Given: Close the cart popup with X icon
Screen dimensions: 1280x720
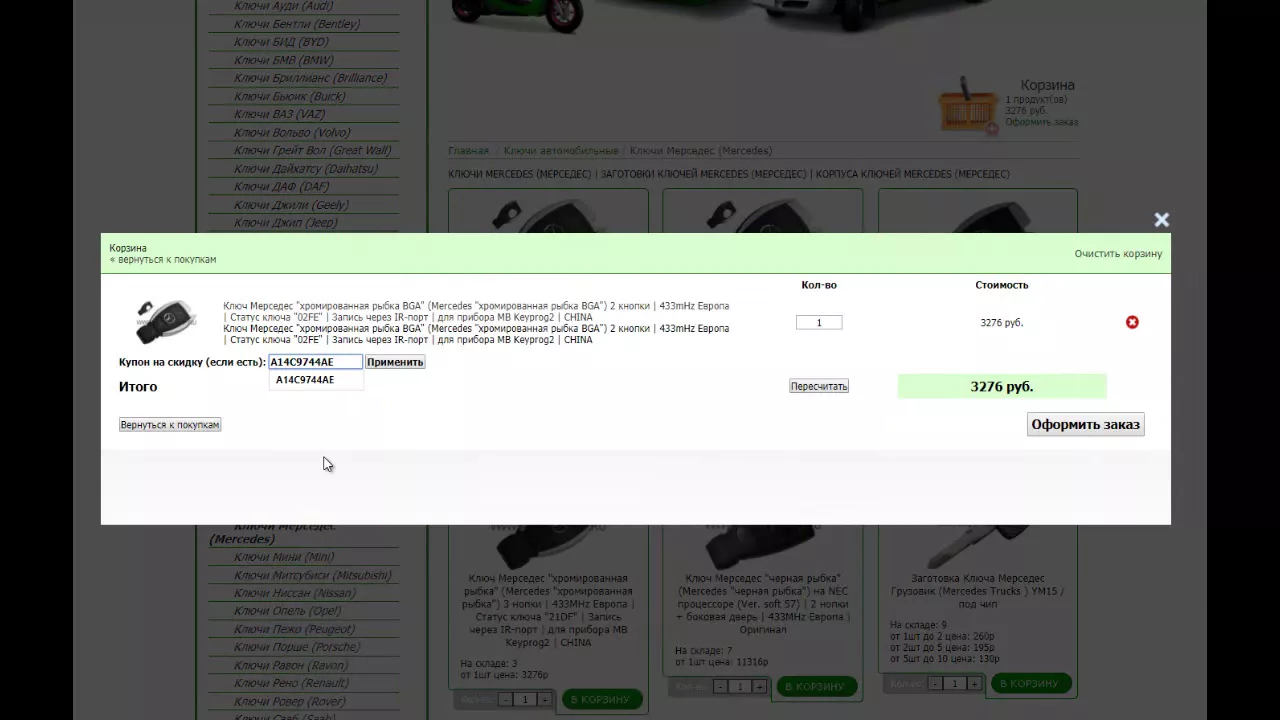Looking at the screenshot, I should 1161,220.
